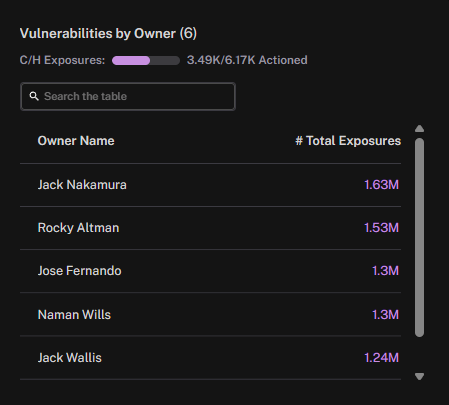Screen dimensions: 449x405
Task: Click the Vulnerabilities by Owner (6) title
Action: [108, 34]
